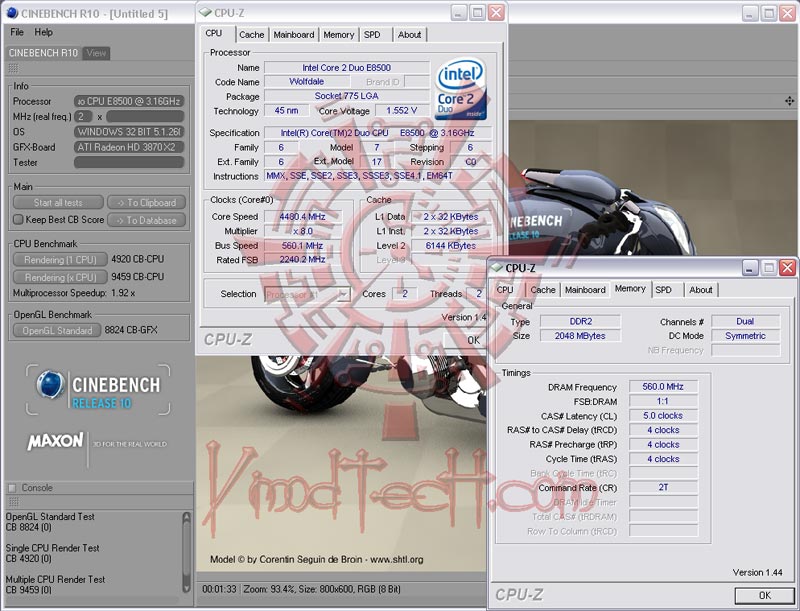Viewport: 800px width, 611px height.
Task: Click the Intel Core 2 Duo logo
Action: point(460,89)
